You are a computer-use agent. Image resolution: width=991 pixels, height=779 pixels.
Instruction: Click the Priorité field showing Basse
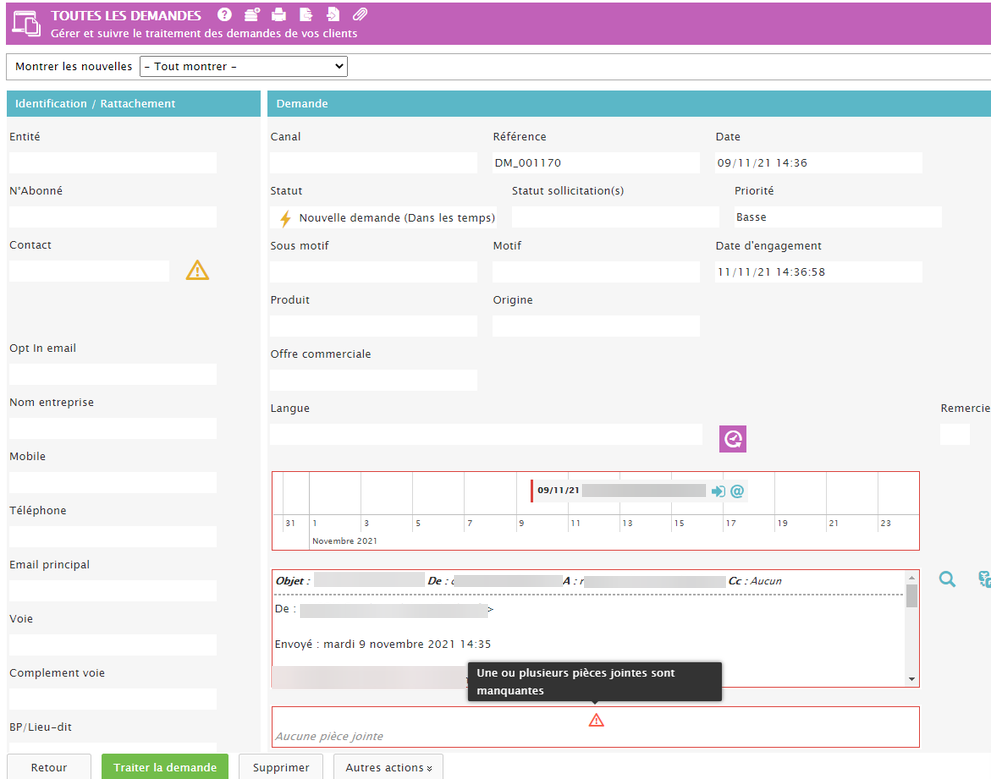pyautogui.click(x=837, y=217)
